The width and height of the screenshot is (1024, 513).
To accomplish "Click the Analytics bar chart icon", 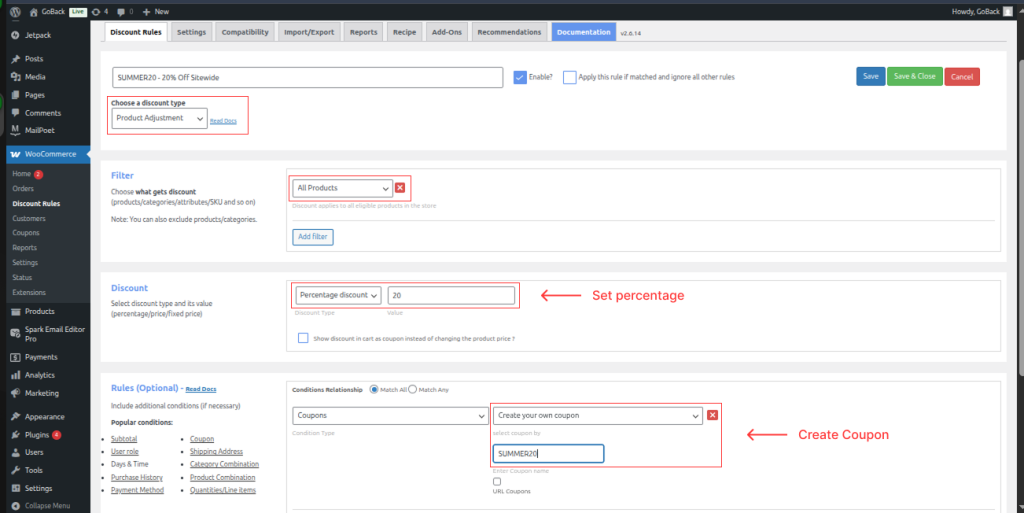I will pyautogui.click(x=16, y=375).
